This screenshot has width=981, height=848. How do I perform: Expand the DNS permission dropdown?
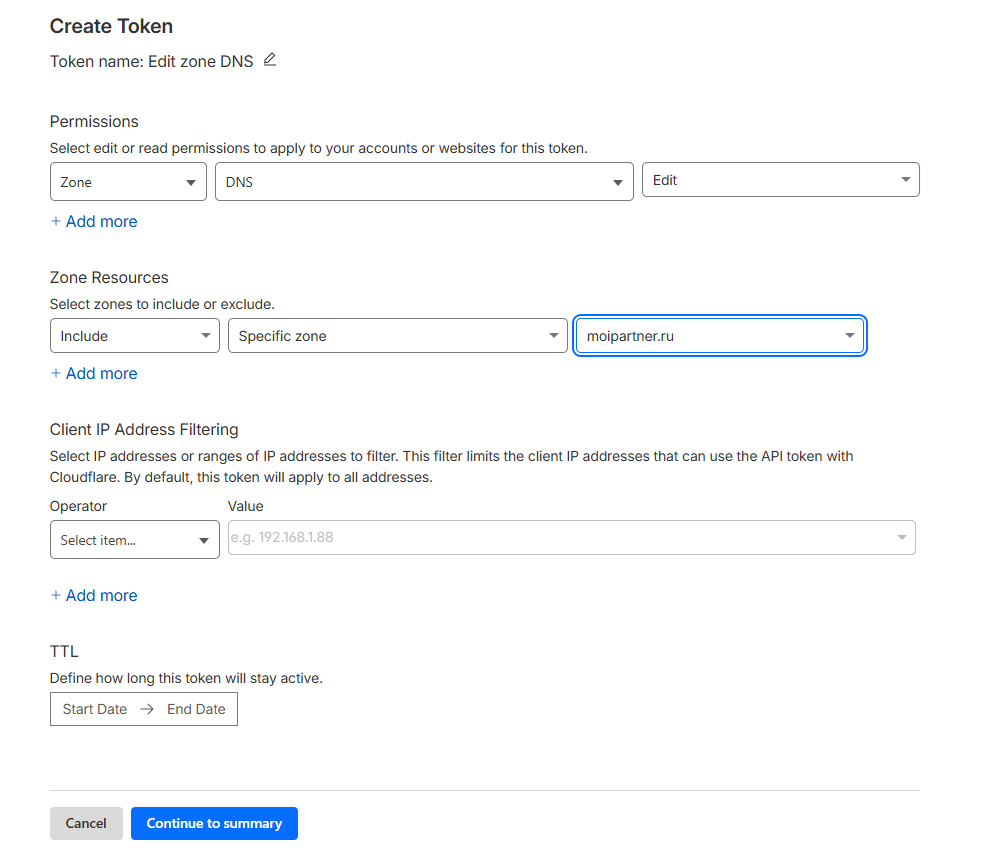[424, 182]
